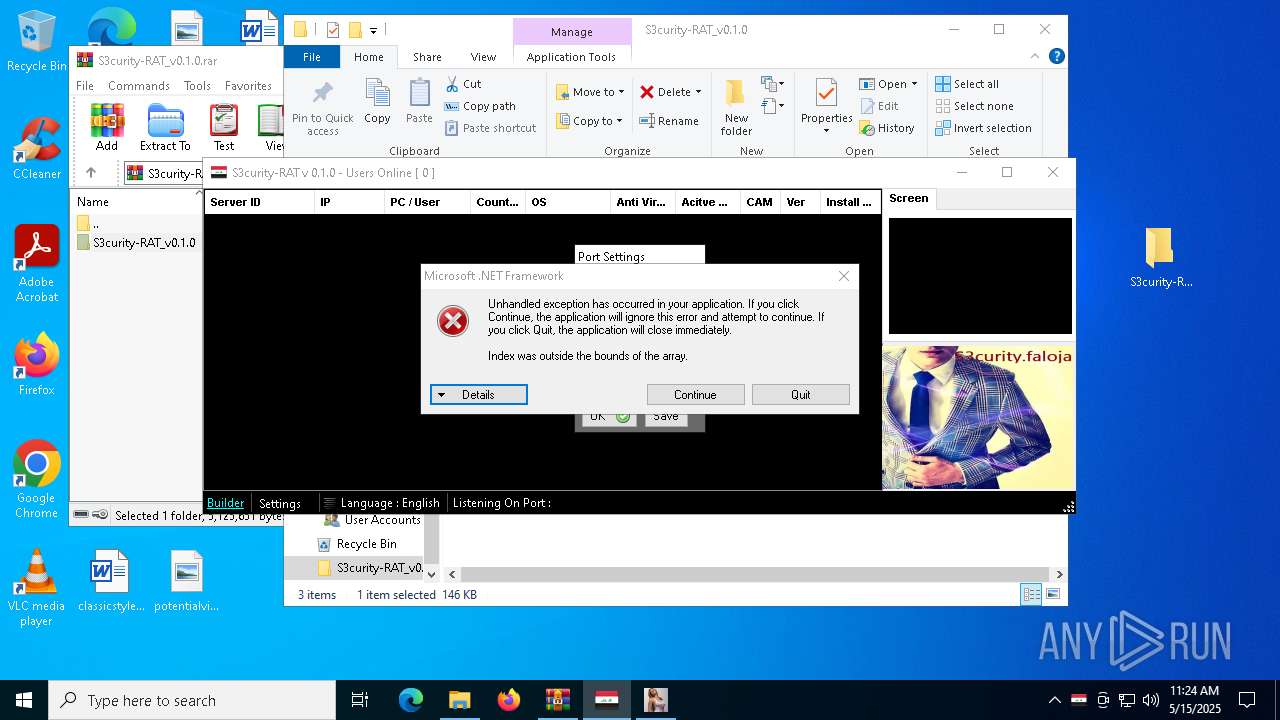Image resolution: width=1280 pixels, height=720 pixels.
Task: Click Copy path in the Explorer ribbon
Action: 480,106
